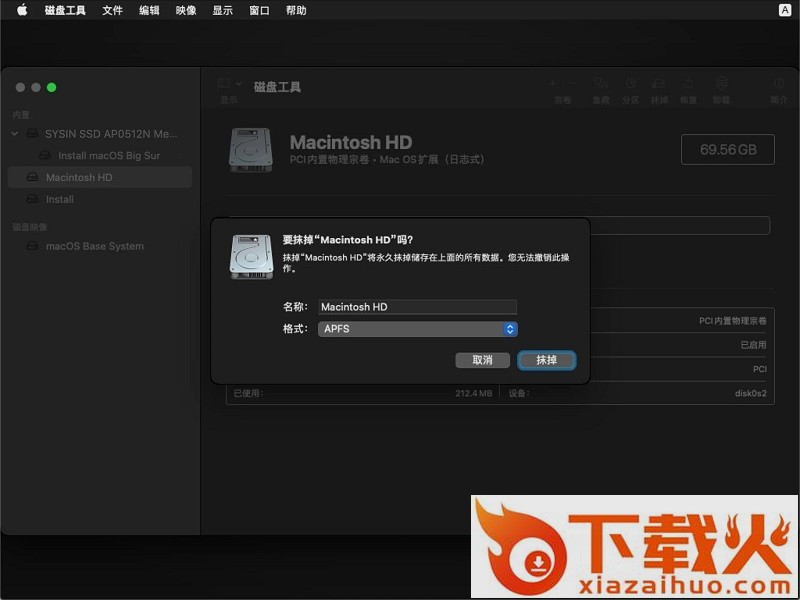Open the 帮助 menu
Viewport: 800px width, 600px height.
click(x=296, y=10)
